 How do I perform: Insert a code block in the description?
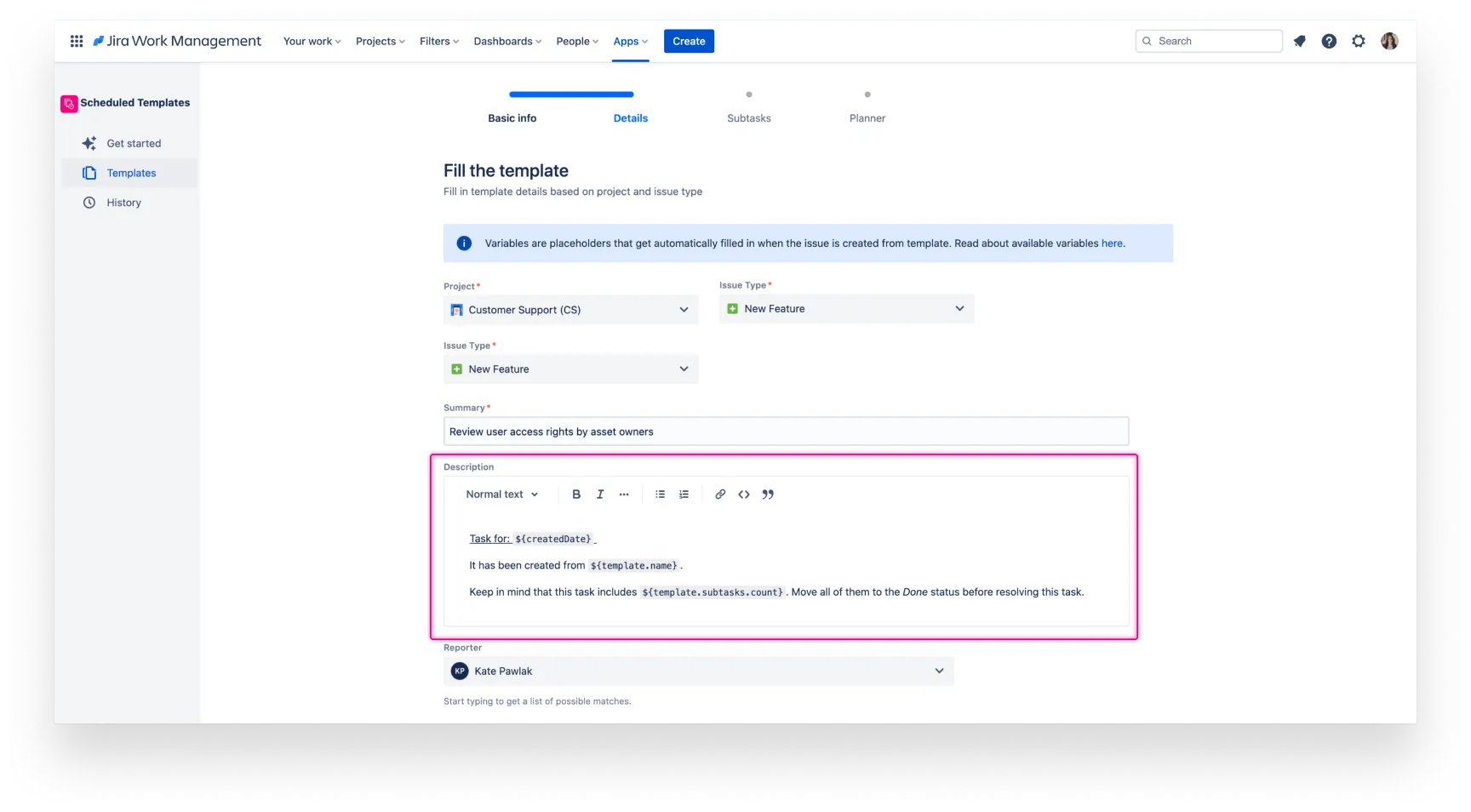[744, 494]
